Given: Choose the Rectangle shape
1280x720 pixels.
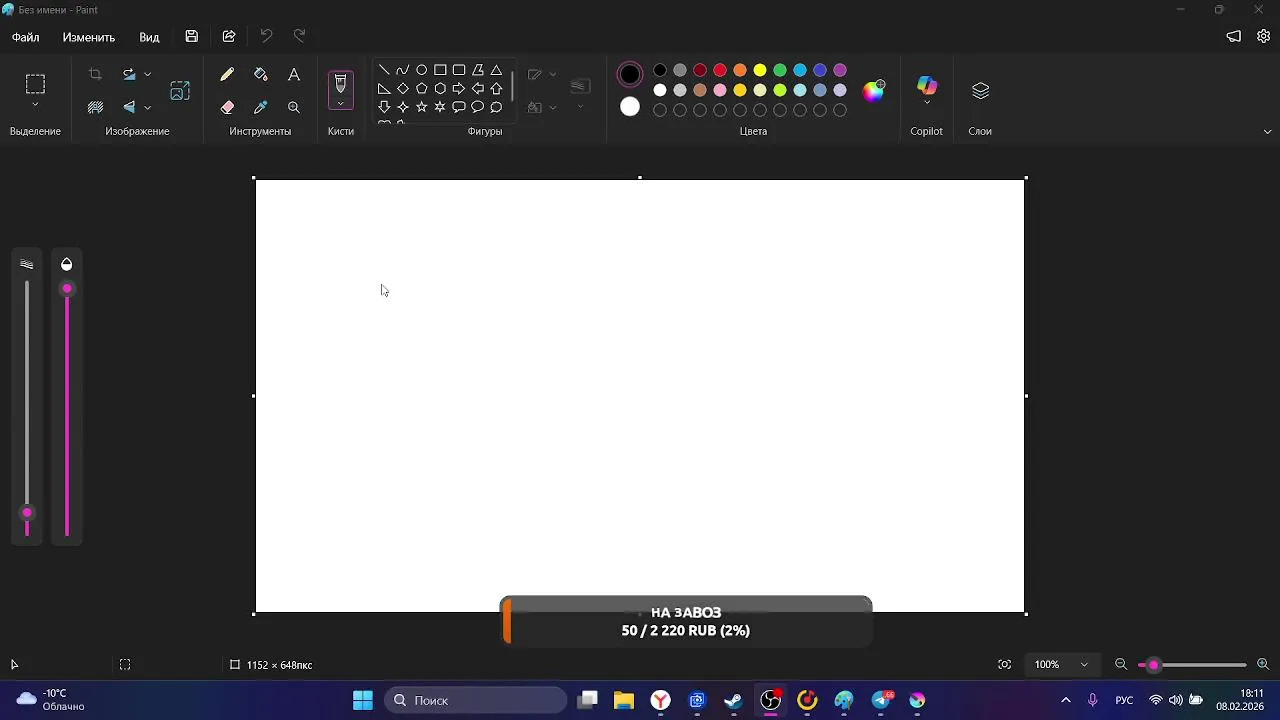Looking at the screenshot, I should pos(440,70).
